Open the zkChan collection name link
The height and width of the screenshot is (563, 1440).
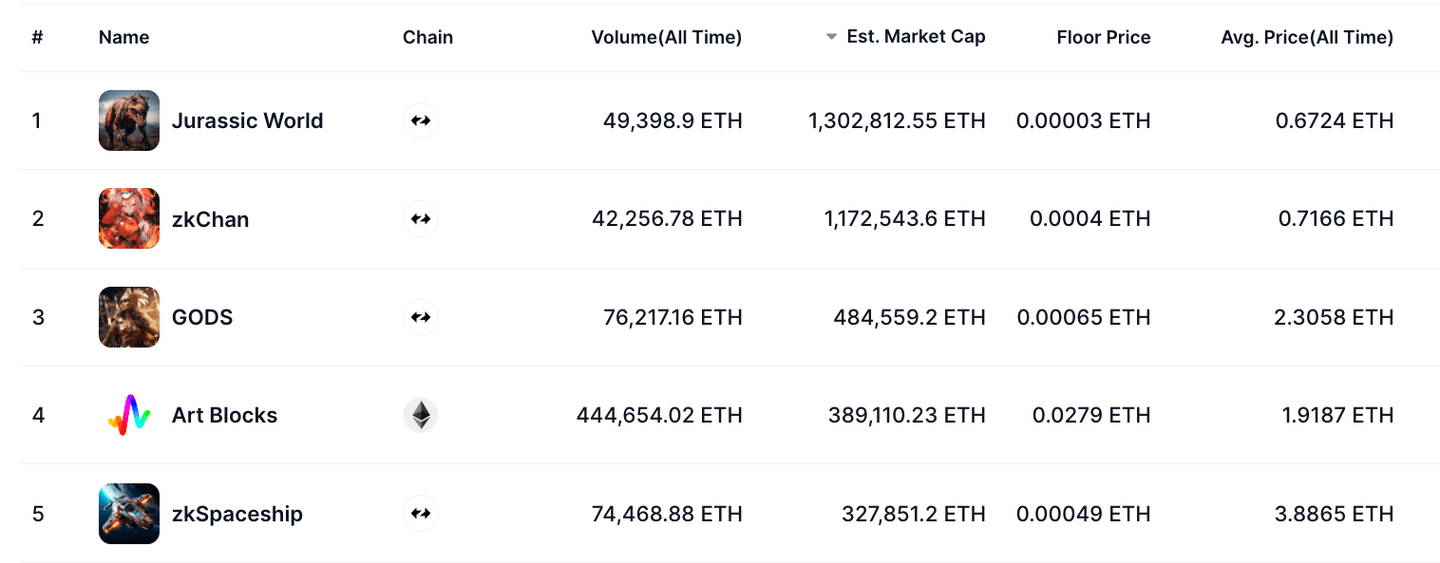pos(210,219)
